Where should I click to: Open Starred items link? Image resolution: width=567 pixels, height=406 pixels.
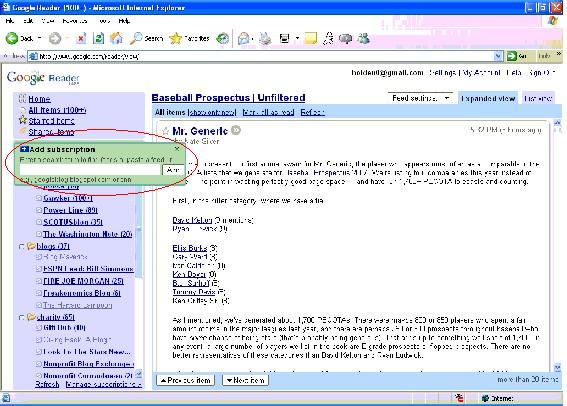(51, 121)
